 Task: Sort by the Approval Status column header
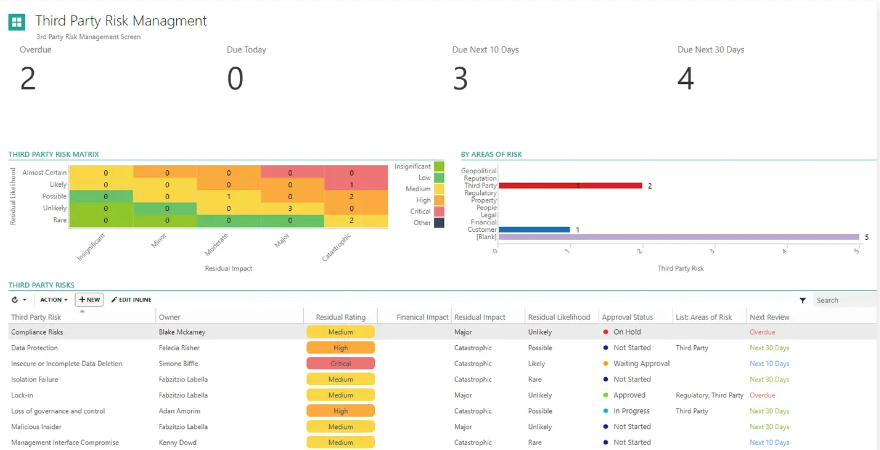point(627,317)
